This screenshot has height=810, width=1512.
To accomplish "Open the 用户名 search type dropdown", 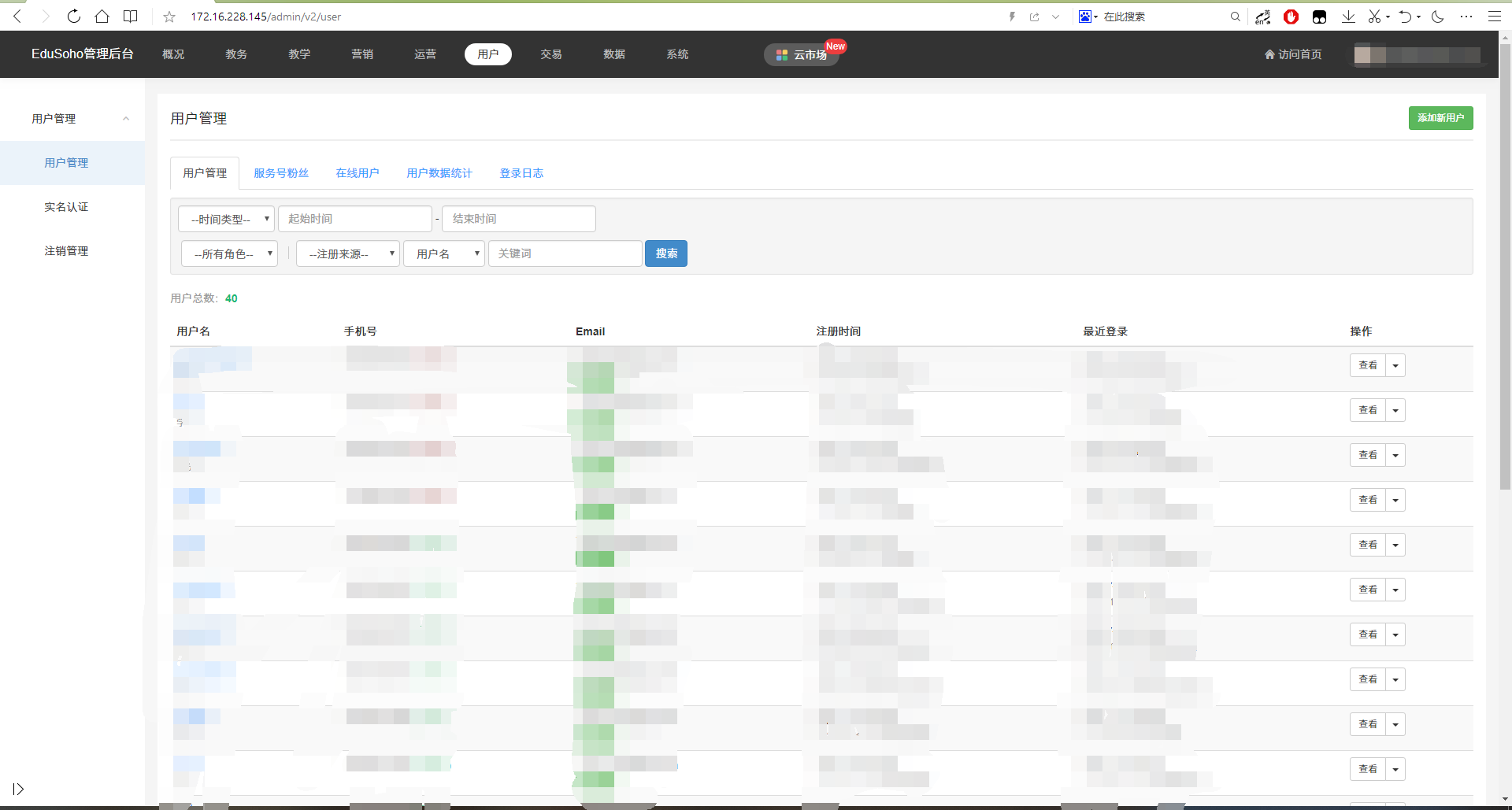I will coord(444,253).
